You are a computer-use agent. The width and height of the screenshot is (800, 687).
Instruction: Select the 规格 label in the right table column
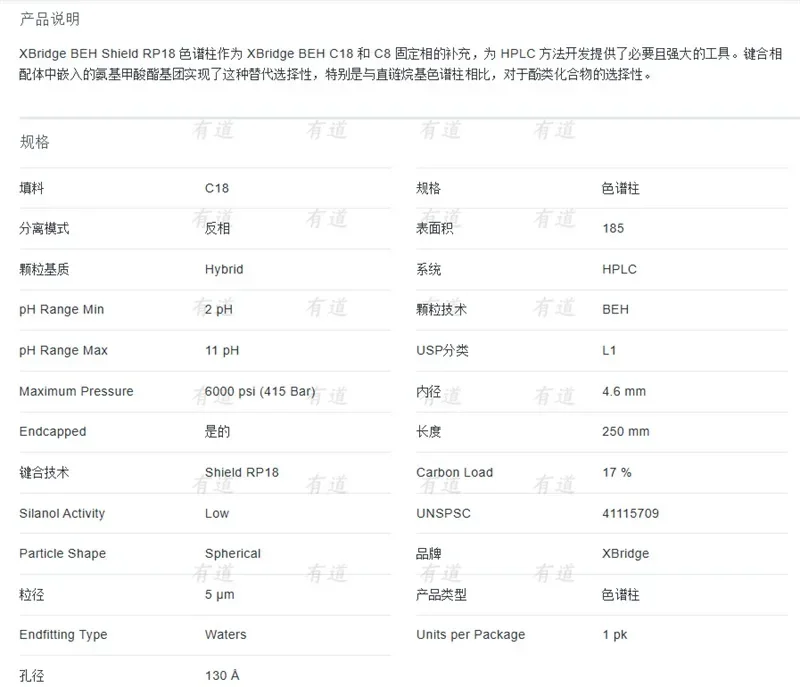tap(428, 188)
